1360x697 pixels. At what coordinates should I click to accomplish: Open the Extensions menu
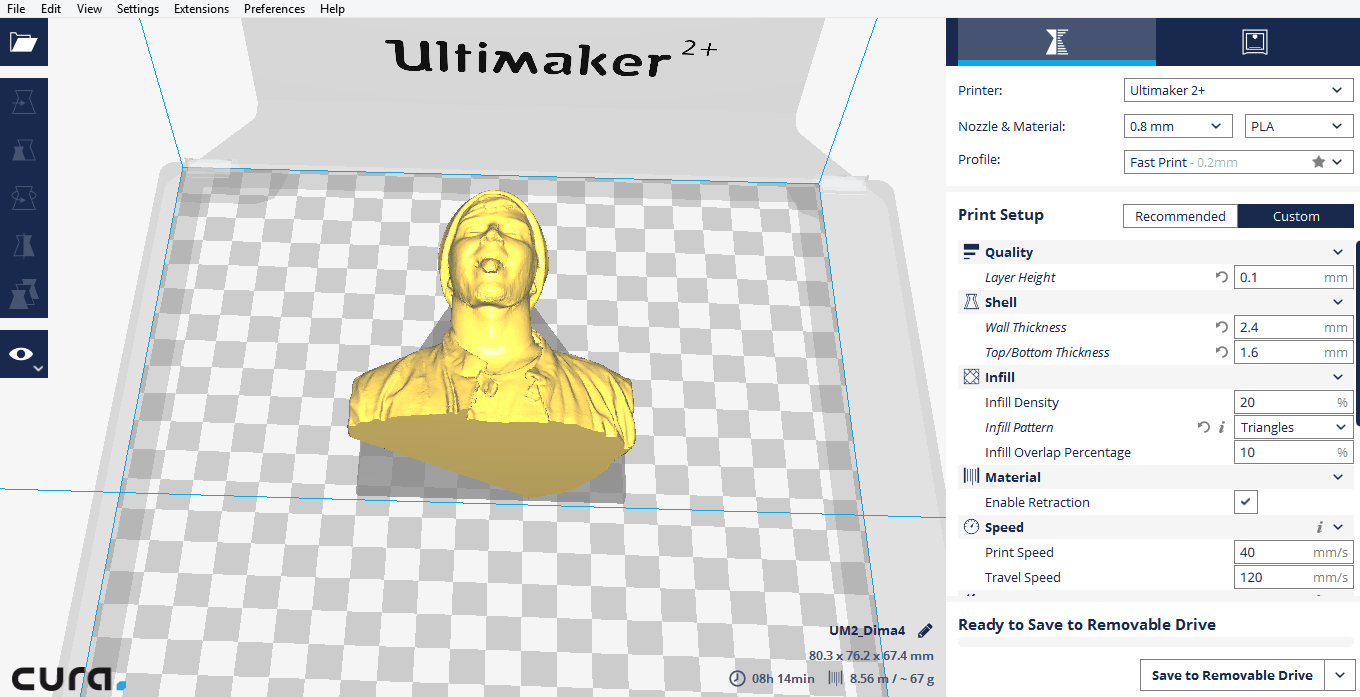pos(201,9)
